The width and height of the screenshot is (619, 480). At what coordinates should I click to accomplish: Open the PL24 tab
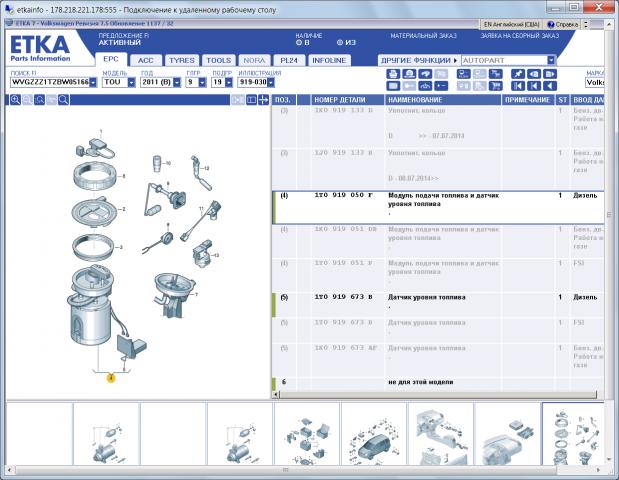(x=289, y=60)
